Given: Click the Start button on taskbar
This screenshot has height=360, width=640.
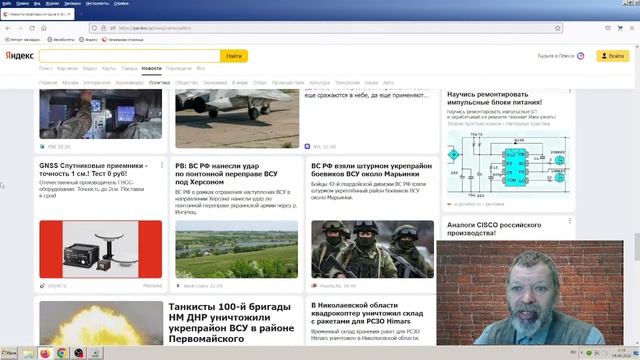Looking at the screenshot, I should point(9,353).
